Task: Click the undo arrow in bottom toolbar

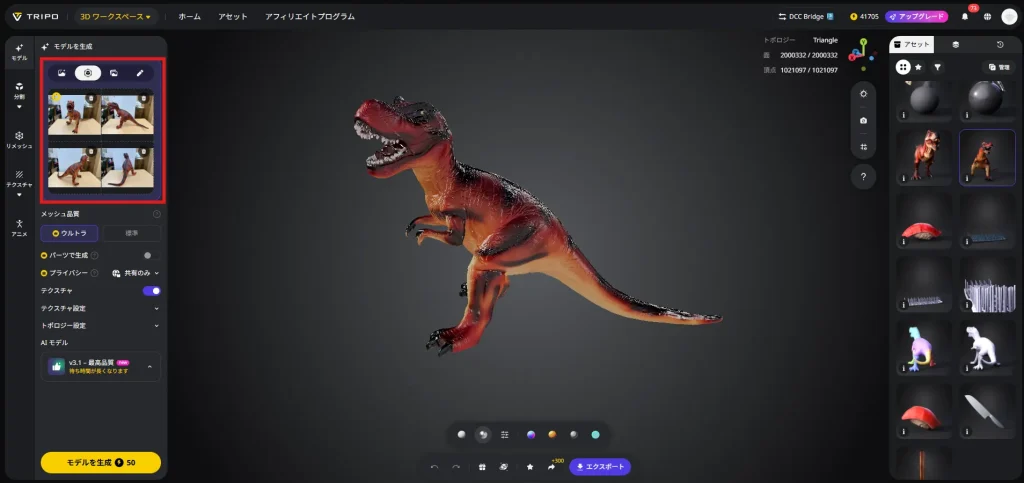Action: (x=434, y=467)
